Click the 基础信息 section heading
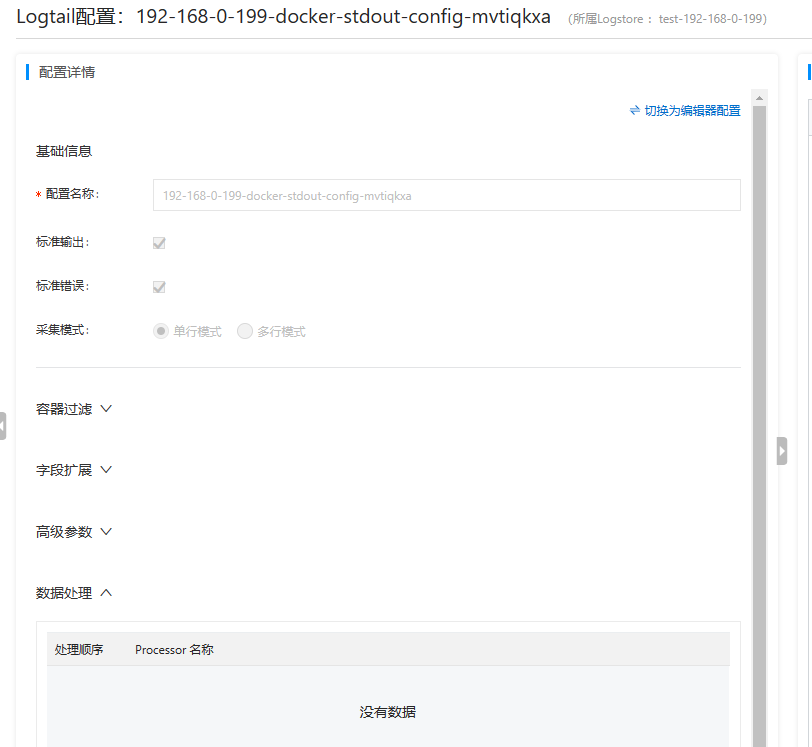This screenshot has width=812, height=747. (64, 151)
